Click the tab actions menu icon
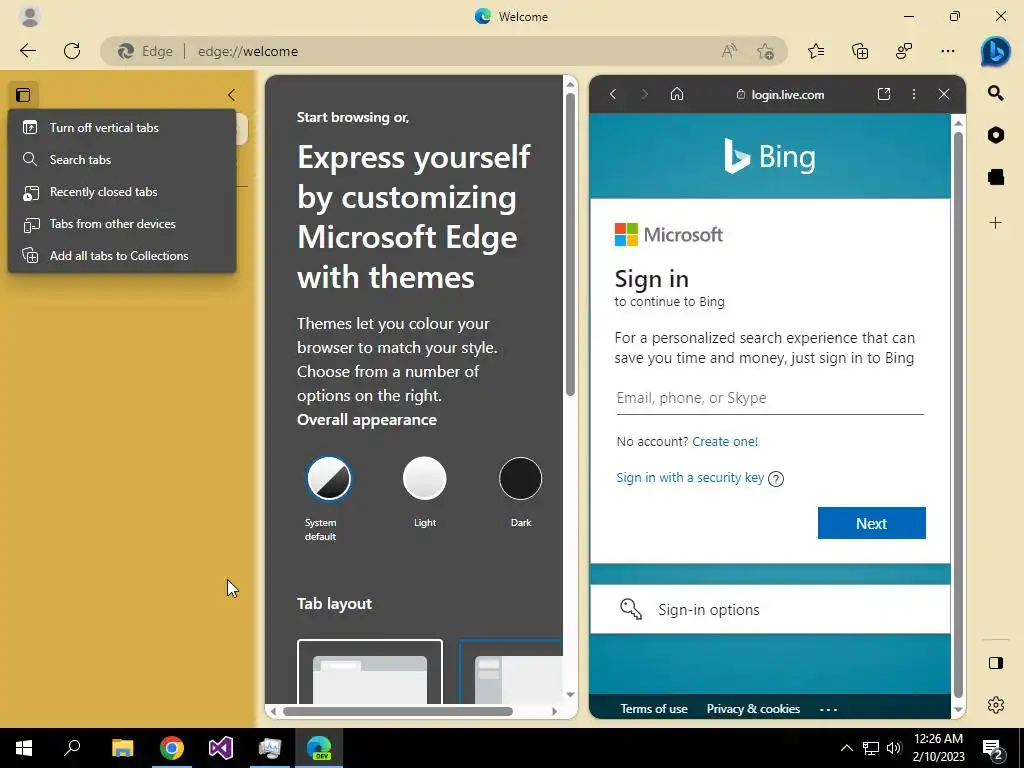The width and height of the screenshot is (1024, 768). 24,95
